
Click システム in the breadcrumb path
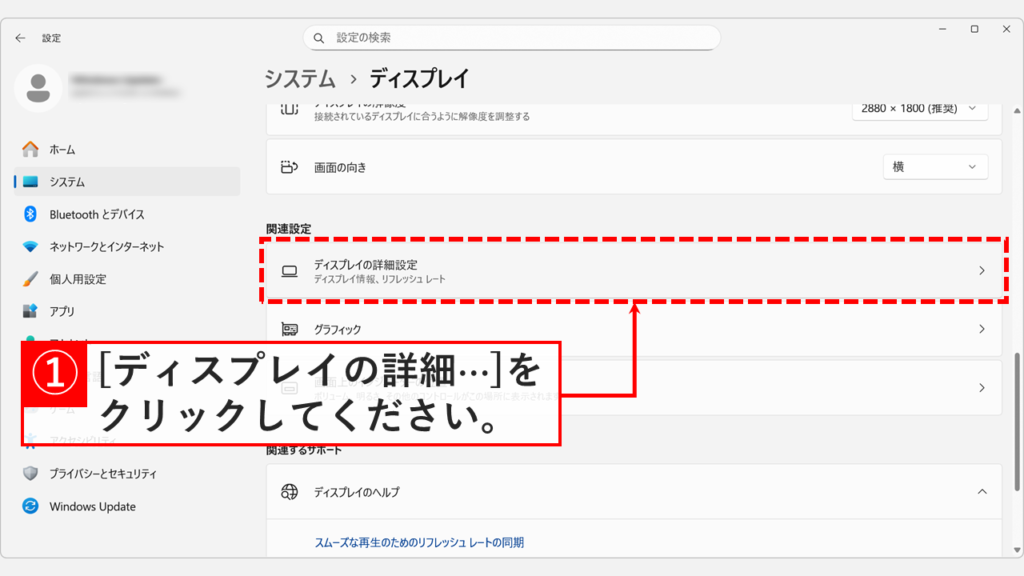click(x=297, y=77)
